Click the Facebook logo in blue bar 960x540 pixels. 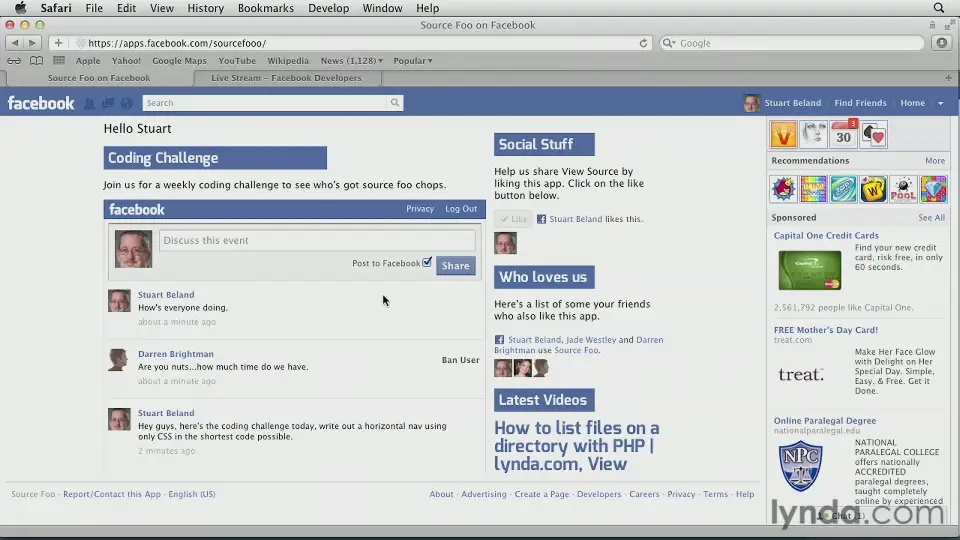(x=41, y=103)
